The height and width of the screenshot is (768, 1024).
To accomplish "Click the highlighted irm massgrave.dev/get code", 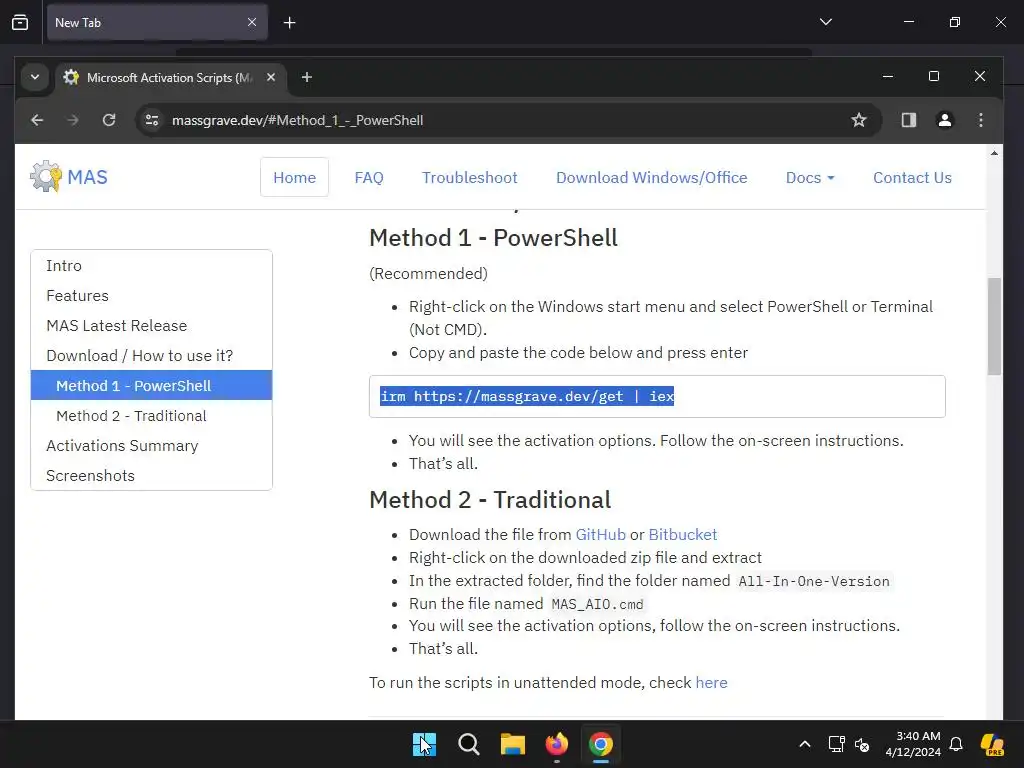I will [x=527, y=396].
